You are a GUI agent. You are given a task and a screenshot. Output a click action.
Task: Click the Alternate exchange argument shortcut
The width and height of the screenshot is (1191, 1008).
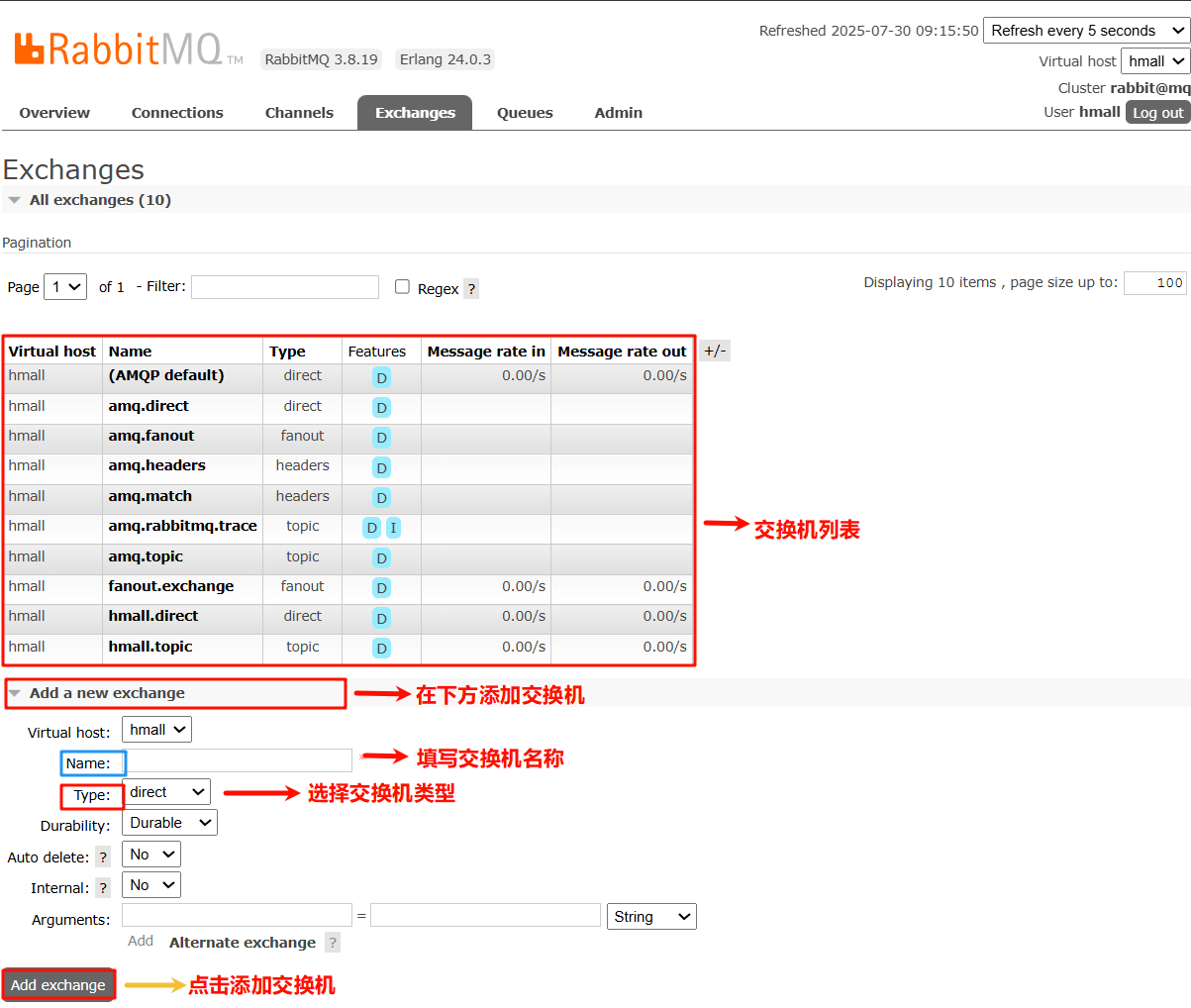click(243, 943)
